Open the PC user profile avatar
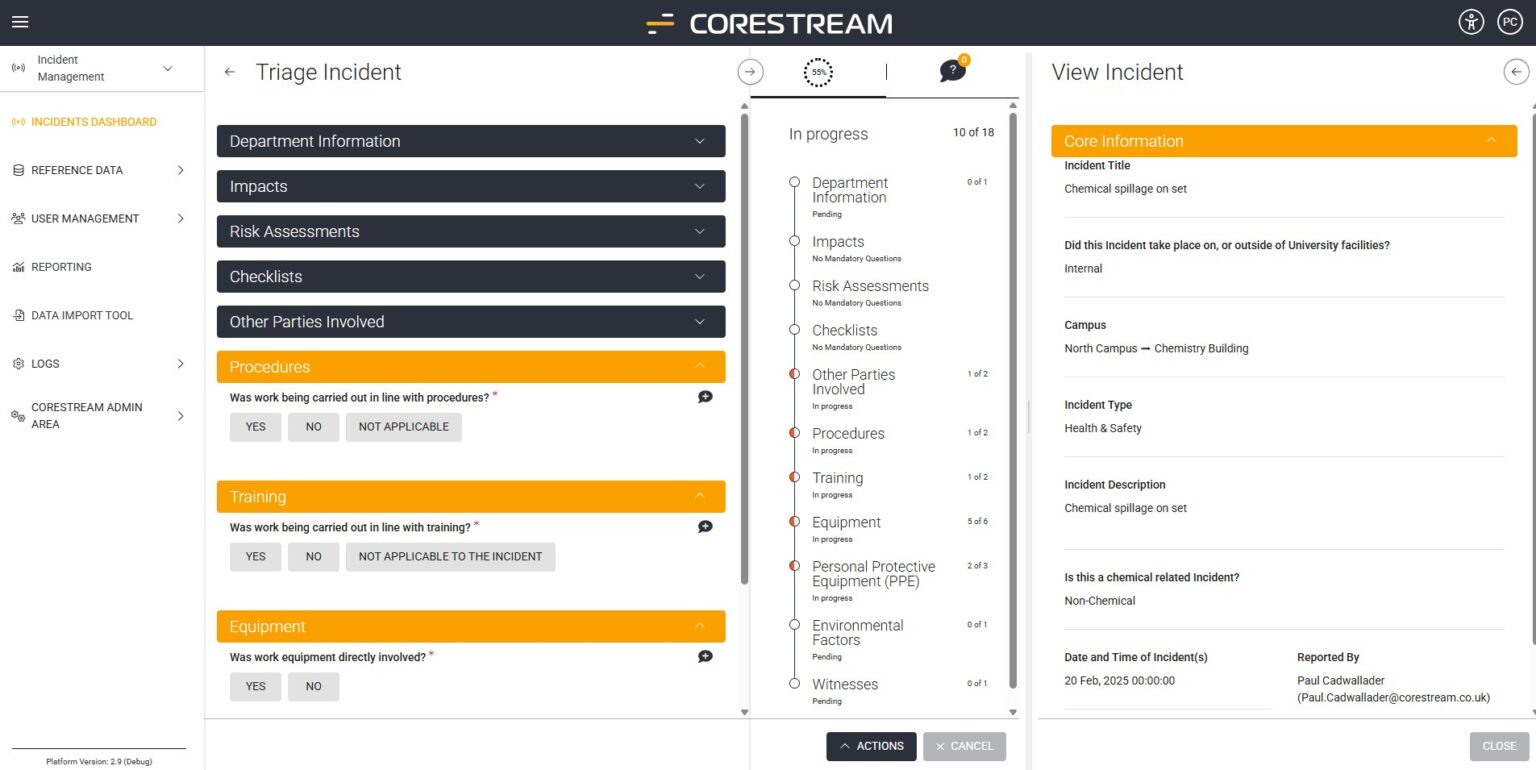Image resolution: width=1536 pixels, height=770 pixels. pyautogui.click(x=1509, y=21)
